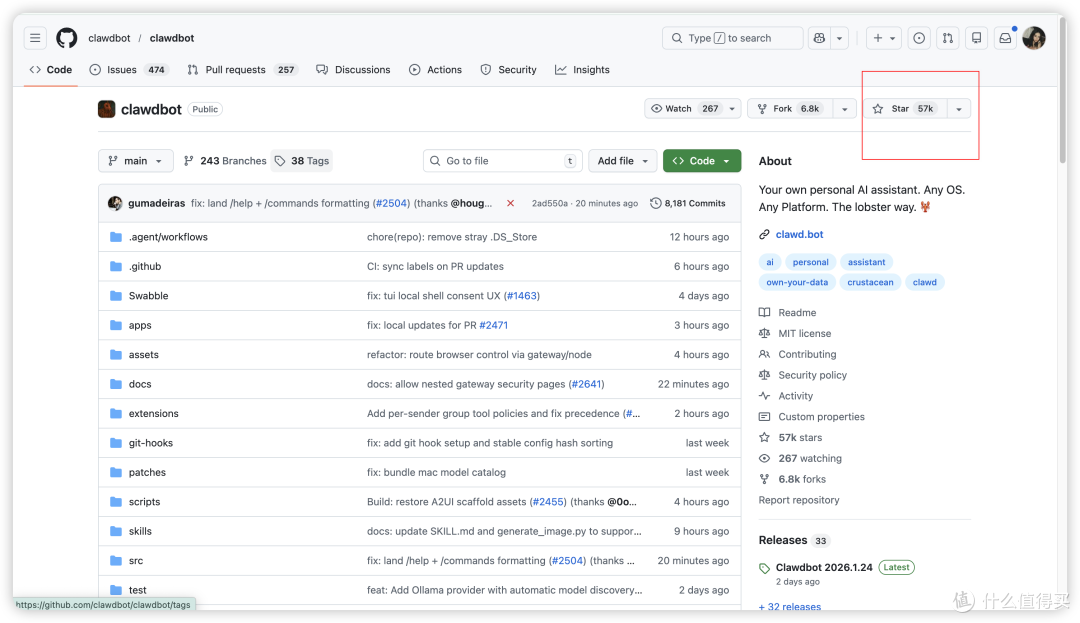Visit the clawd.bot website link
Screen dimensions: 1080x623
799,234
